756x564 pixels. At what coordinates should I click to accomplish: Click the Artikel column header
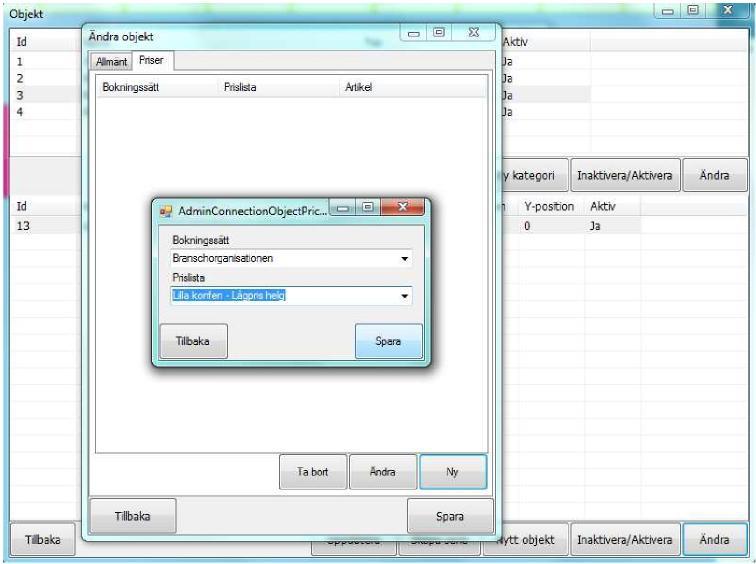click(414, 87)
